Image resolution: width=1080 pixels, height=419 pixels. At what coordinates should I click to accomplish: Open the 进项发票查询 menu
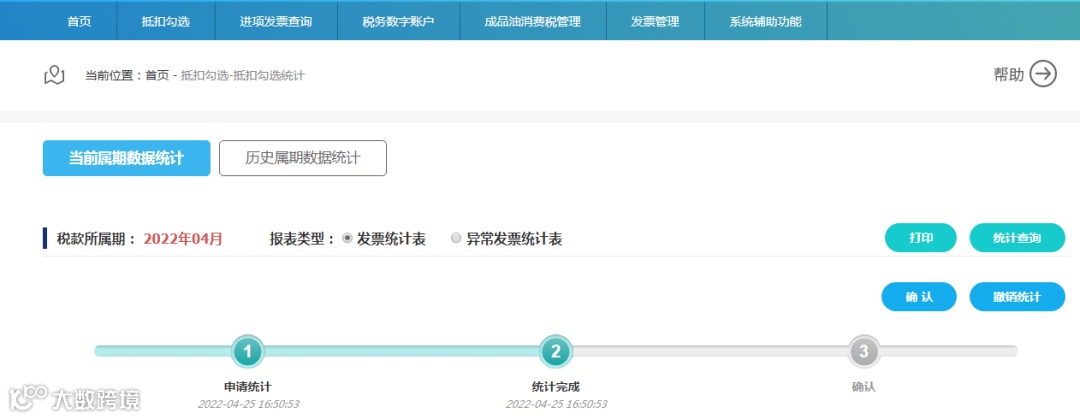tap(276, 21)
